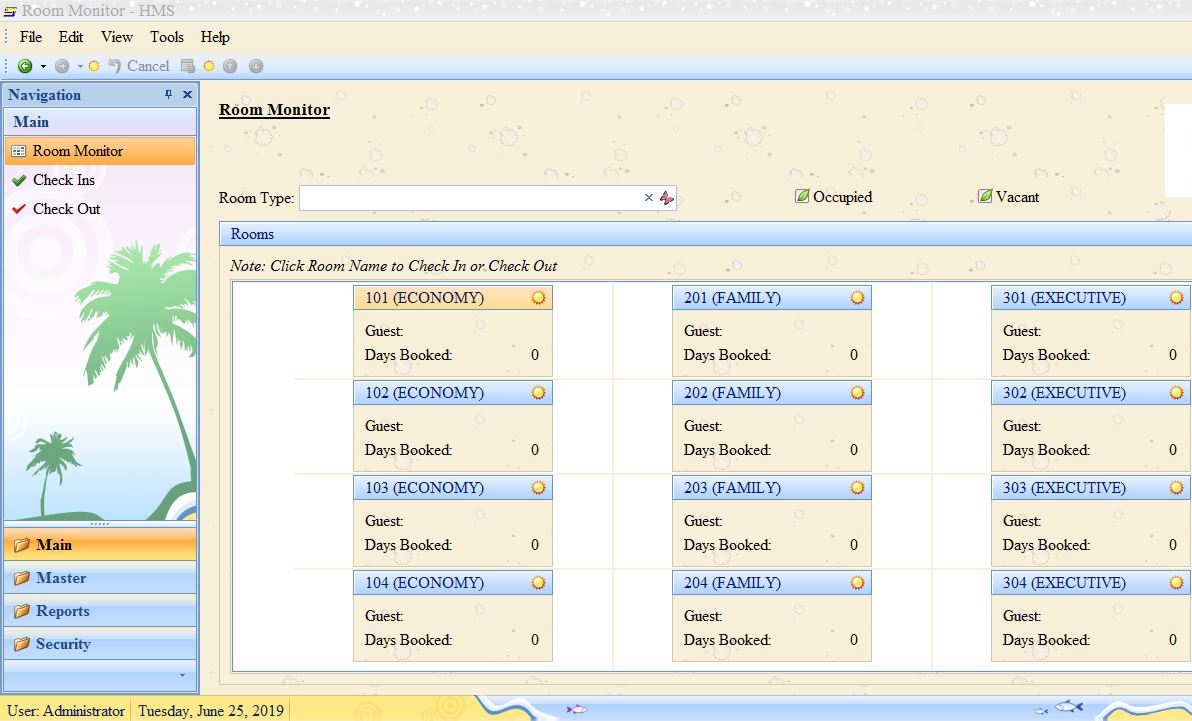
Task: Click the Room Monitor grid icon in navigation
Action: (x=18, y=151)
